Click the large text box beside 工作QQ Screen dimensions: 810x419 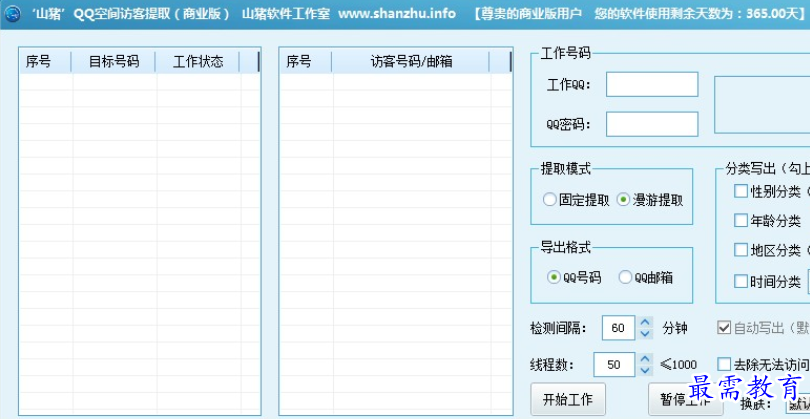[762, 105]
